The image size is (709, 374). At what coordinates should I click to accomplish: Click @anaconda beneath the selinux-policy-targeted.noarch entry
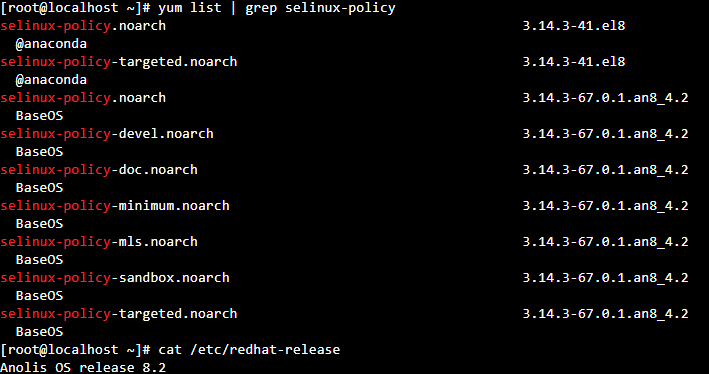[51, 80]
